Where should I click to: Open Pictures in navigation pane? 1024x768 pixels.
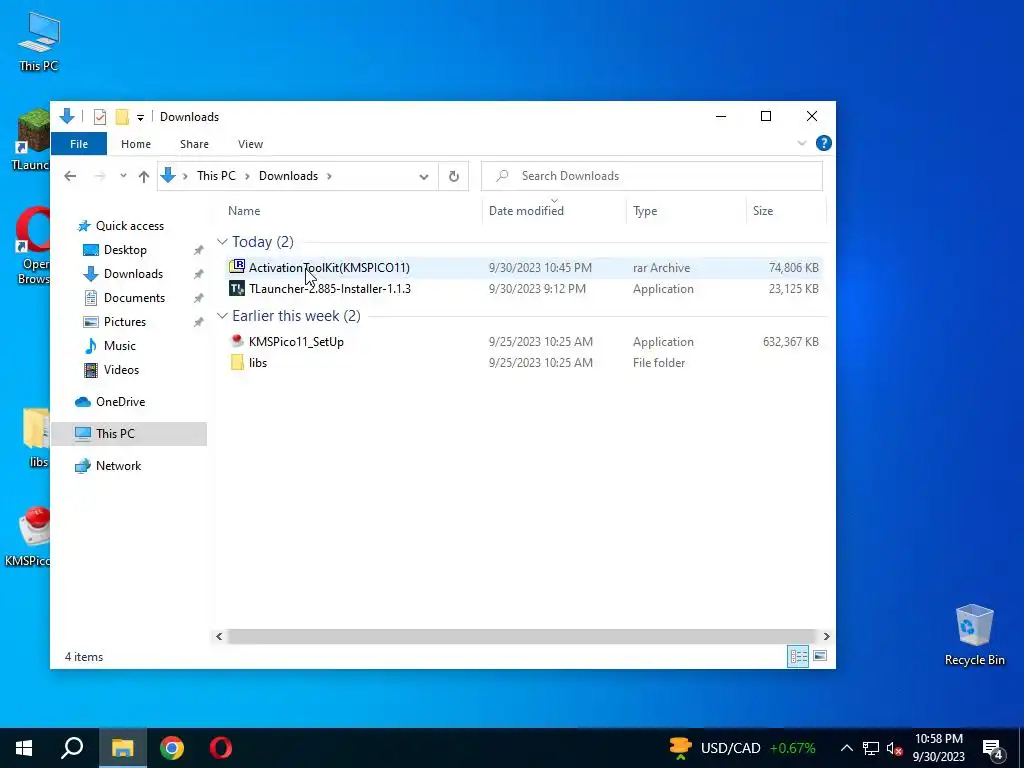pos(124,322)
